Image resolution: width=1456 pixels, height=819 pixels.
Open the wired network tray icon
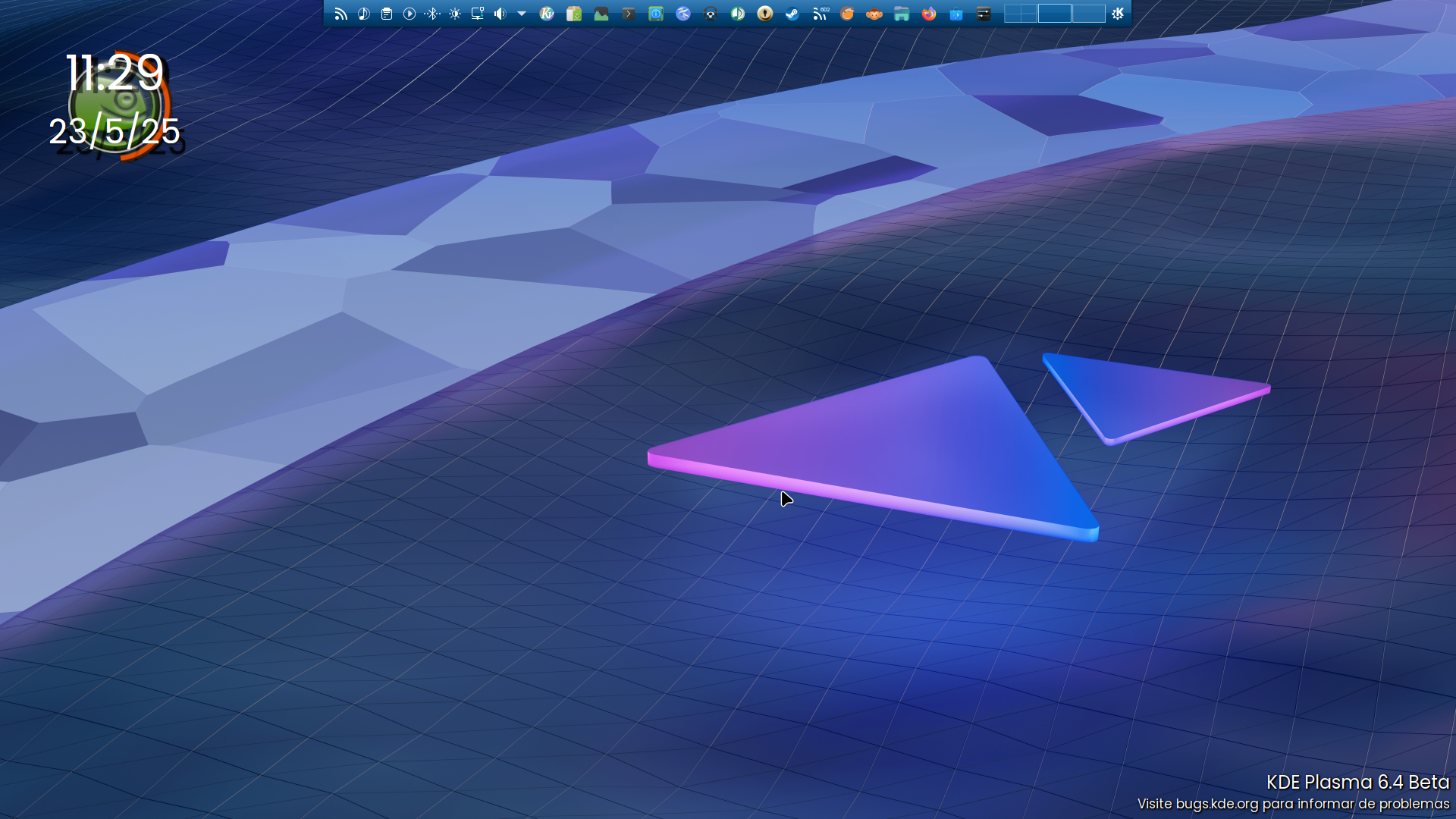coord(478,14)
